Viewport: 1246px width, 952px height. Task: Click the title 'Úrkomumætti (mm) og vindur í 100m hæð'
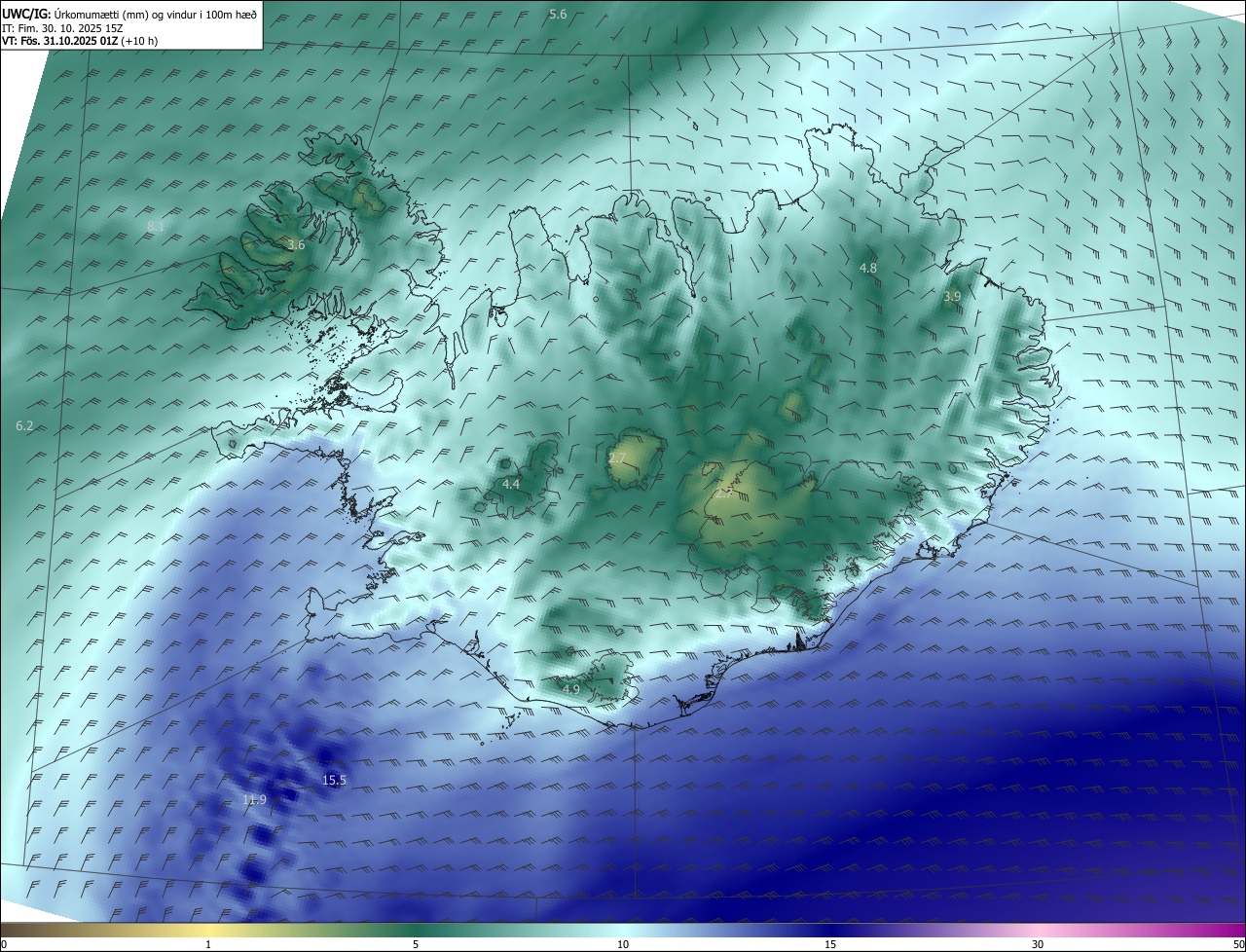(x=155, y=14)
